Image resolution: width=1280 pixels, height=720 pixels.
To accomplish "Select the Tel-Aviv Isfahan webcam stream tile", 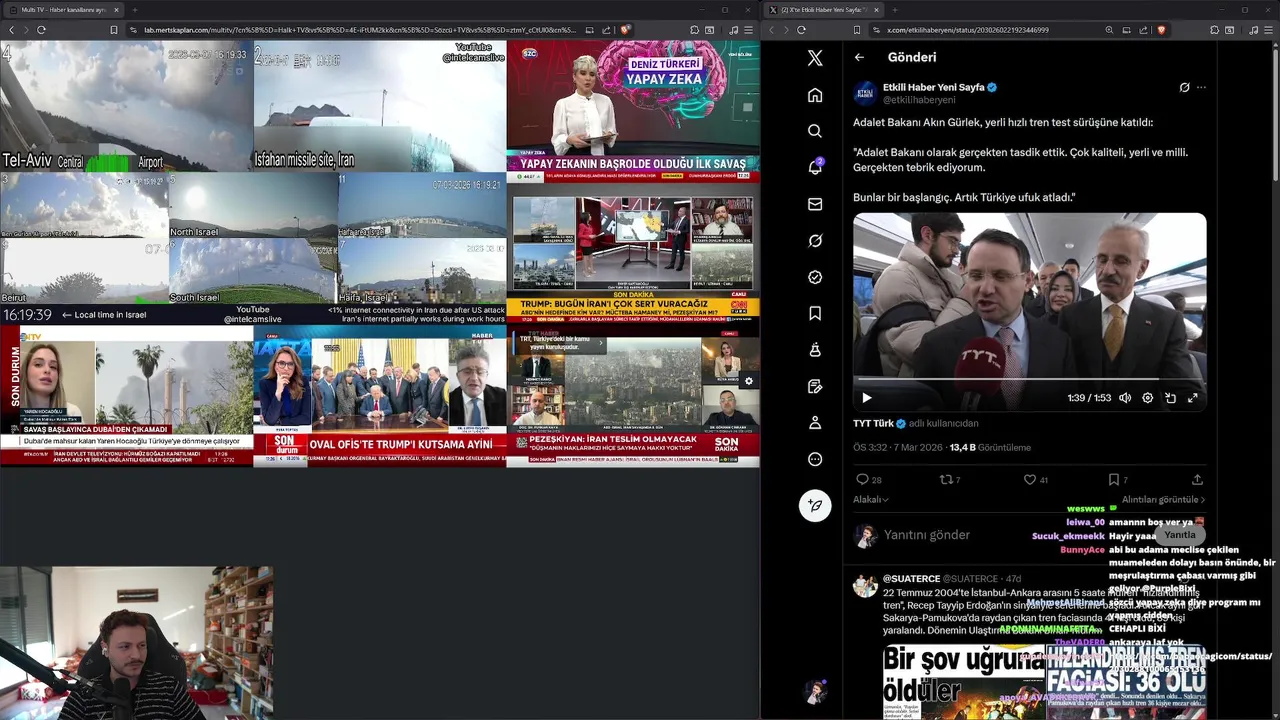I will 253,182.
